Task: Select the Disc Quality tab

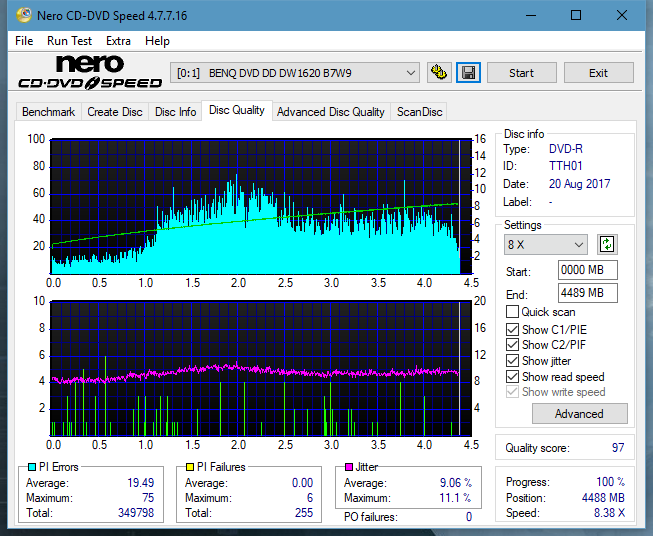Action: pos(237,110)
